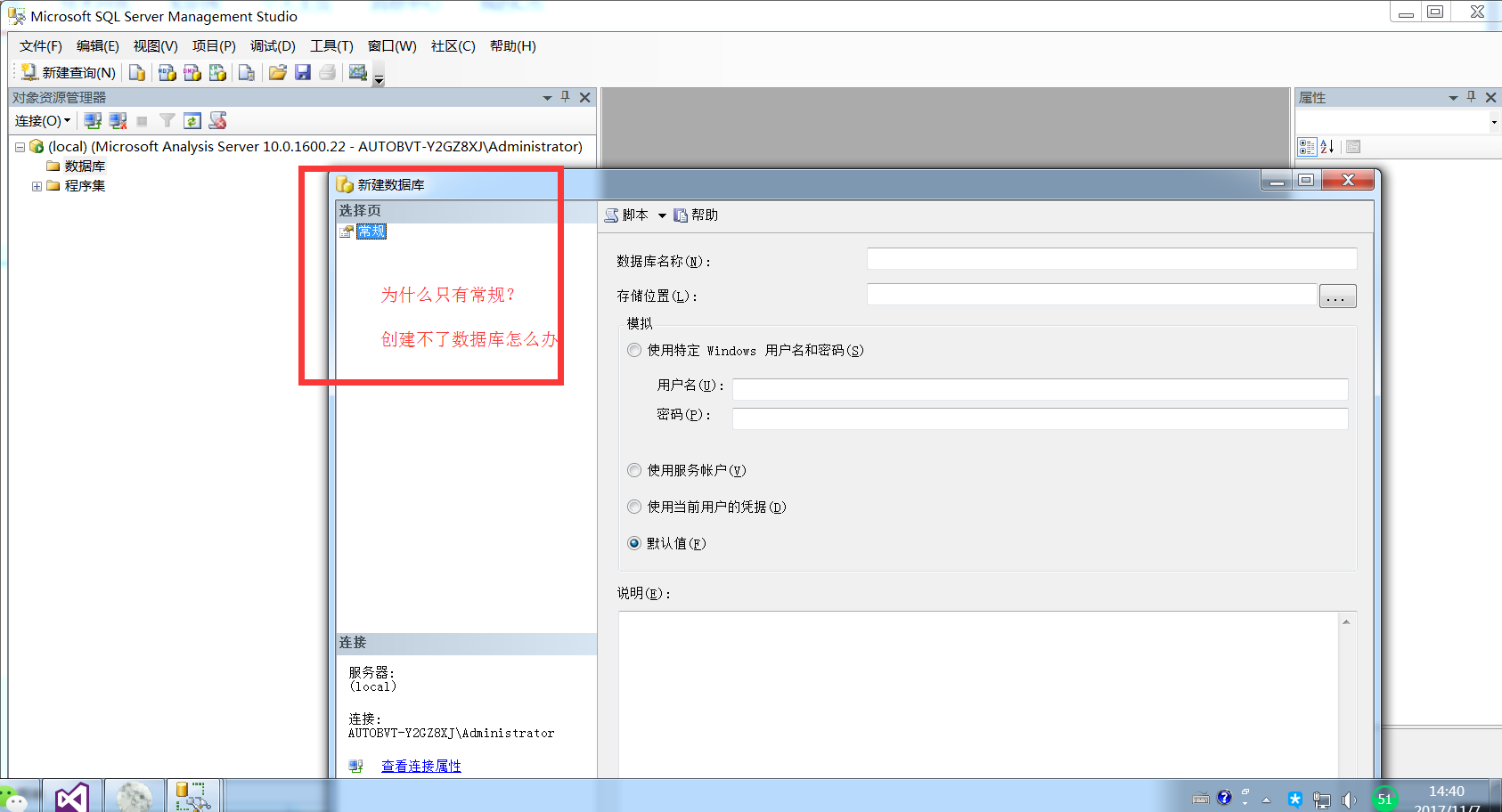Viewport: 1502px width, 812px height.
Task: Close the 对象资源管理器 panel
Action: tap(584, 97)
